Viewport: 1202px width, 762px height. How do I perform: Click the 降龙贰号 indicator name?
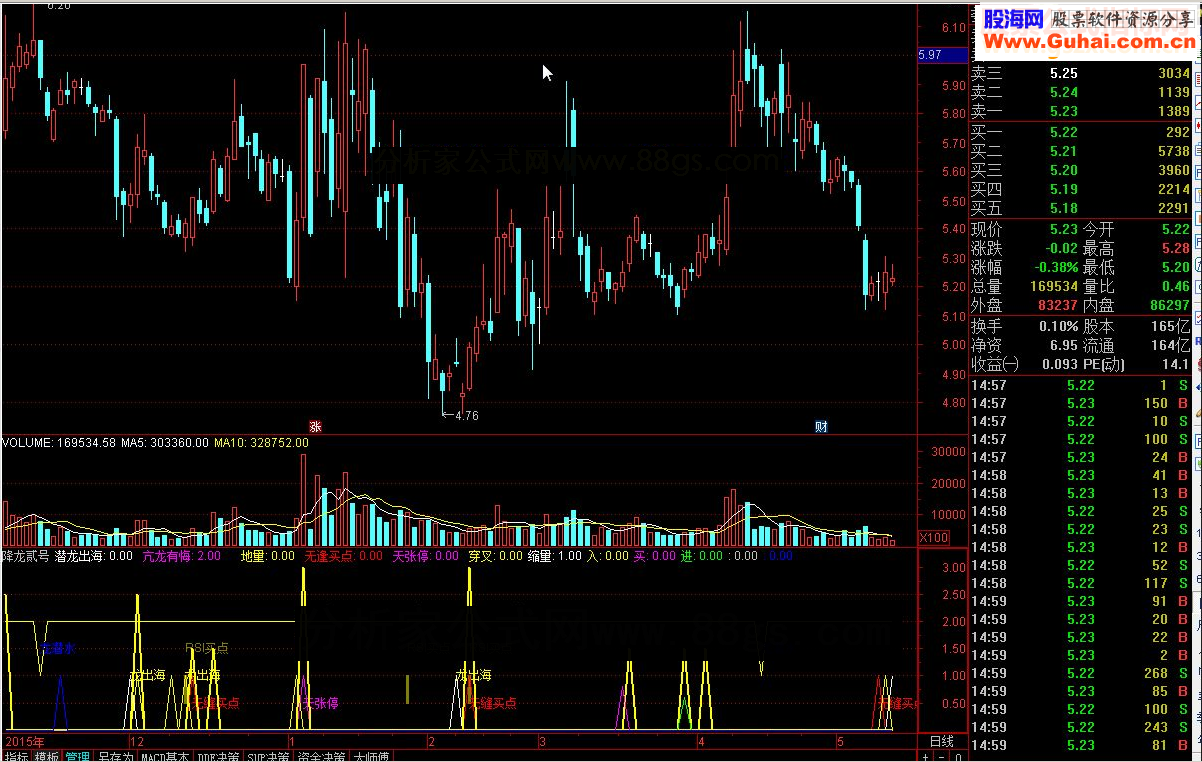point(26,556)
